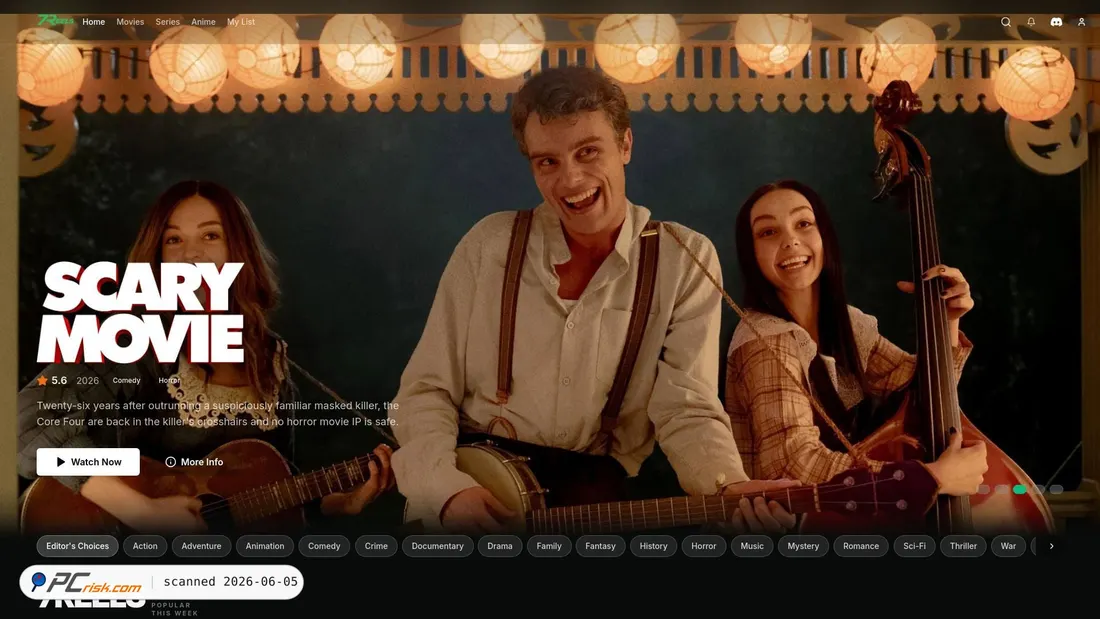Click the 5.6 star rating
This screenshot has width=1100, height=619.
point(53,380)
